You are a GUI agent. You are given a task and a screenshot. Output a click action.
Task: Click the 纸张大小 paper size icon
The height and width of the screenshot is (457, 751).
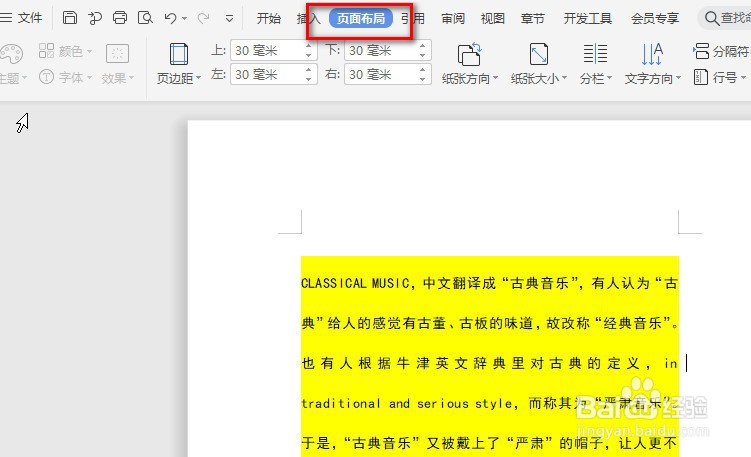(x=539, y=54)
